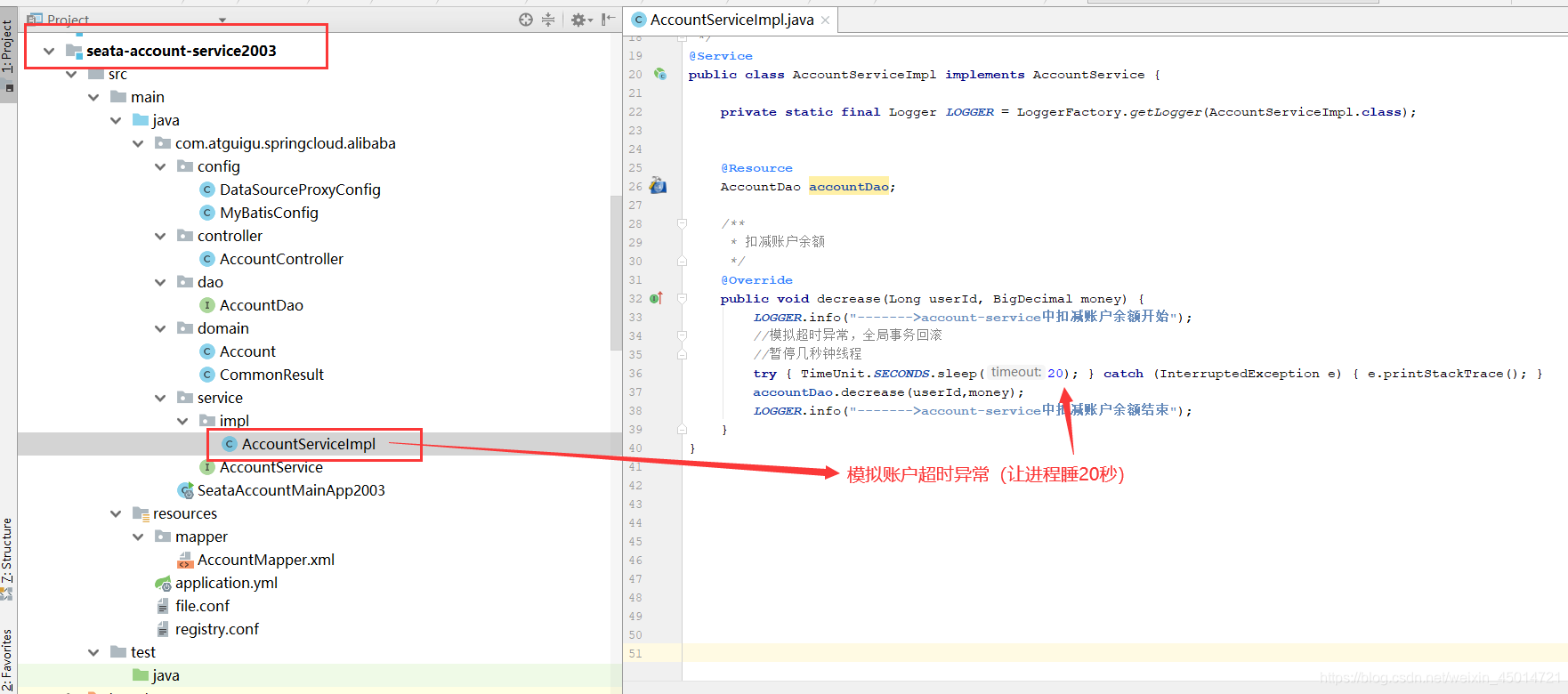Open the Z: Structure side tab
The width and height of the screenshot is (1568, 694).
(8, 559)
